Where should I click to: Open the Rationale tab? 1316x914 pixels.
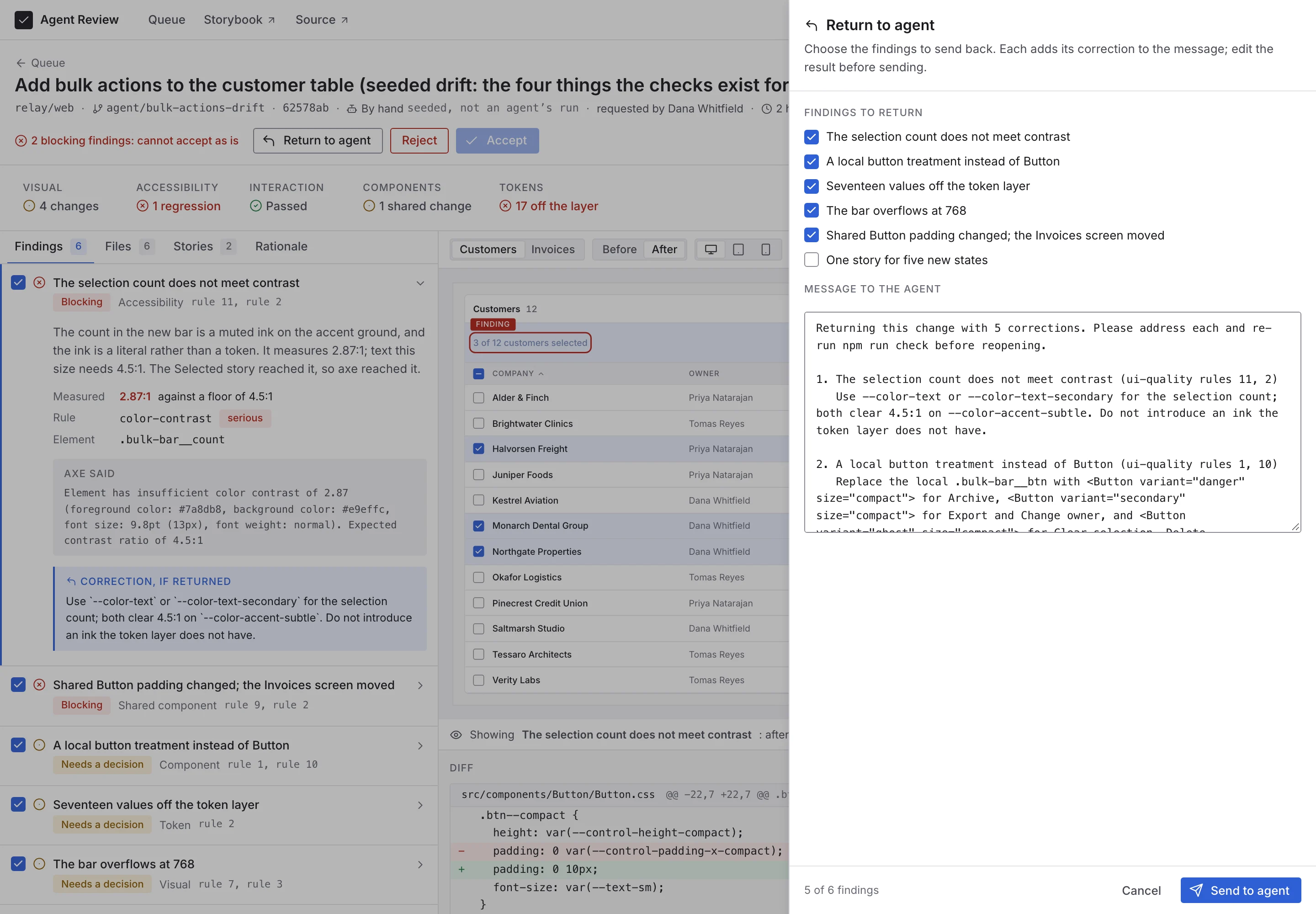pyautogui.click(x=281, y=247)
